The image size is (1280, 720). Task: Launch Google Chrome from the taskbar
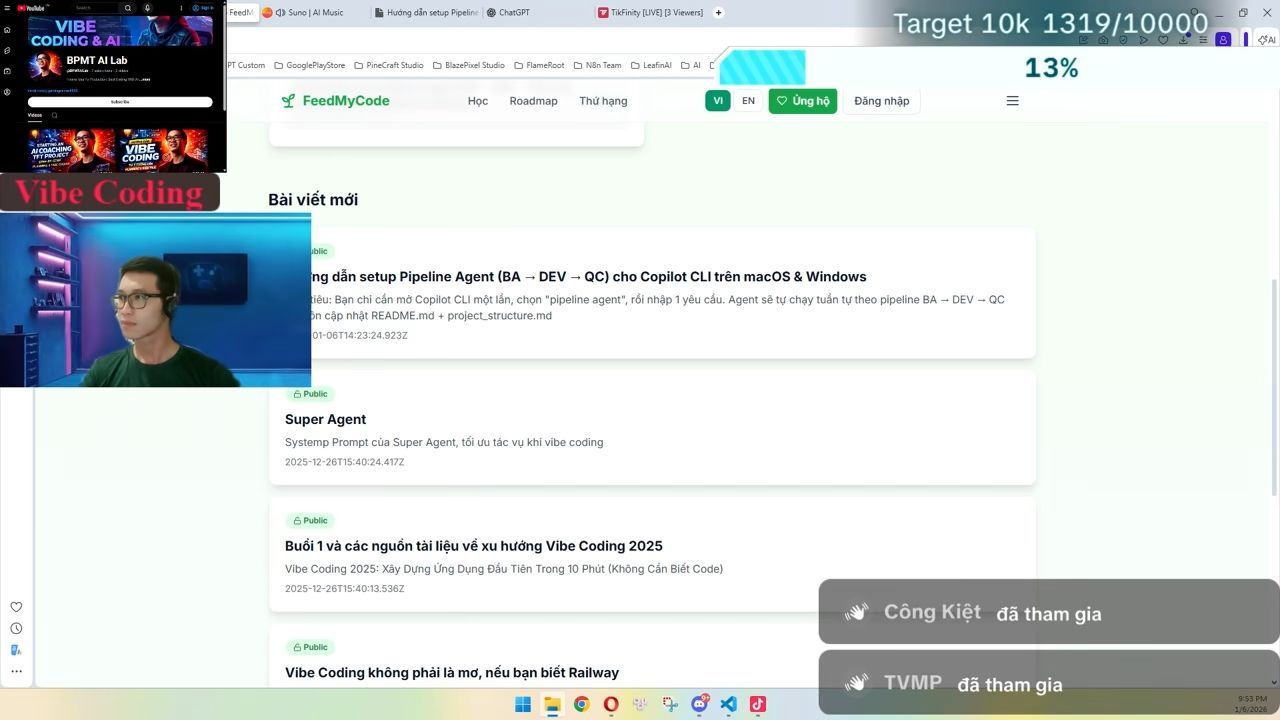tap(581, 704)
